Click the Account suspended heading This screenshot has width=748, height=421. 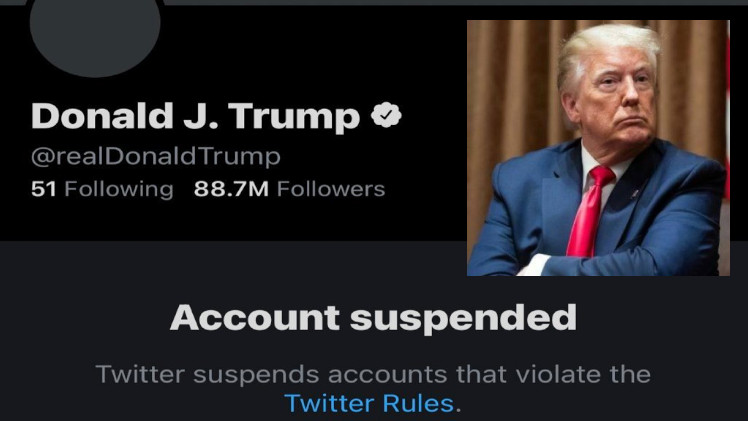(373, 317)
